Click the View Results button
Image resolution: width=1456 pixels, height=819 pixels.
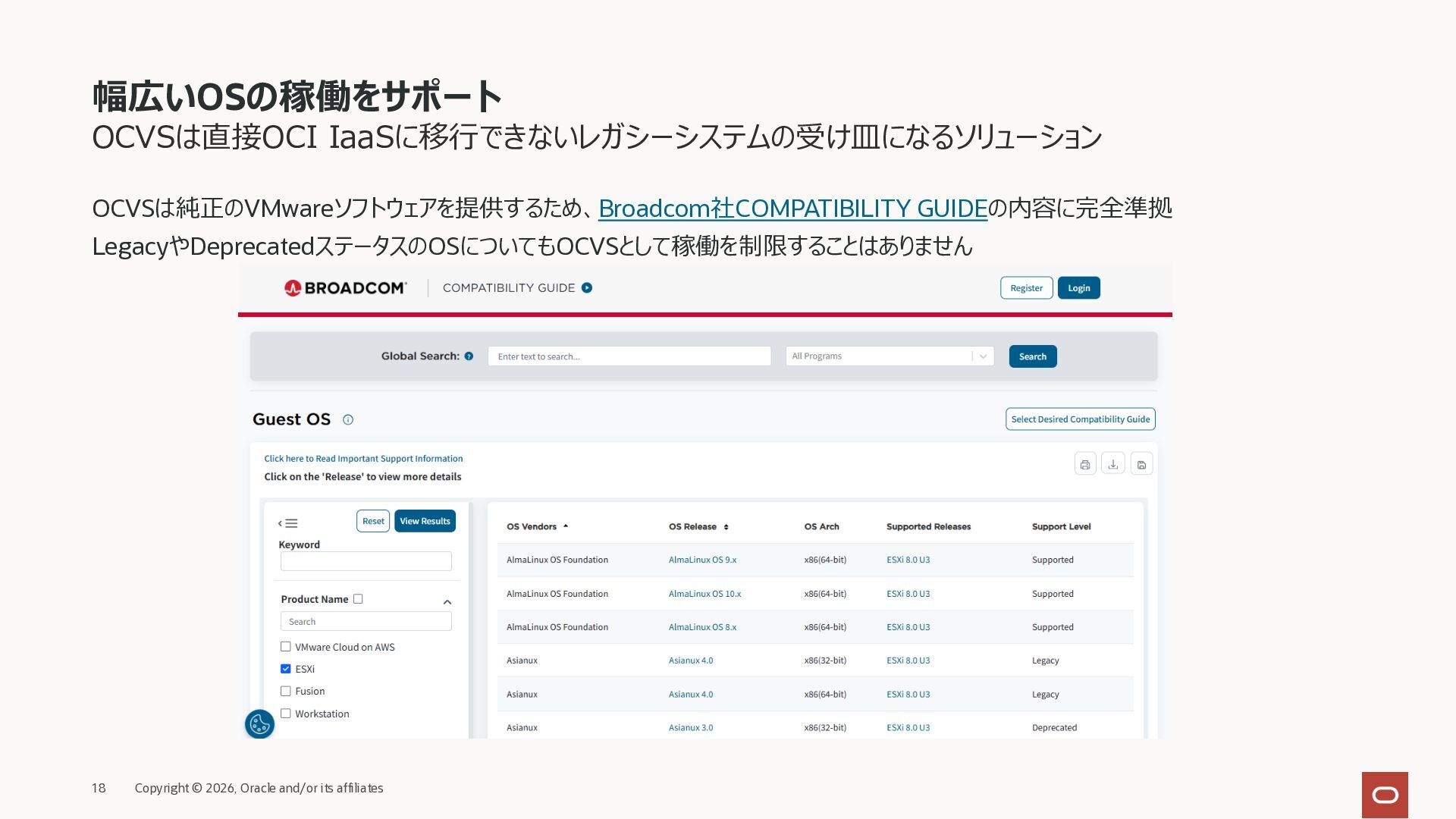coord(425,521)
